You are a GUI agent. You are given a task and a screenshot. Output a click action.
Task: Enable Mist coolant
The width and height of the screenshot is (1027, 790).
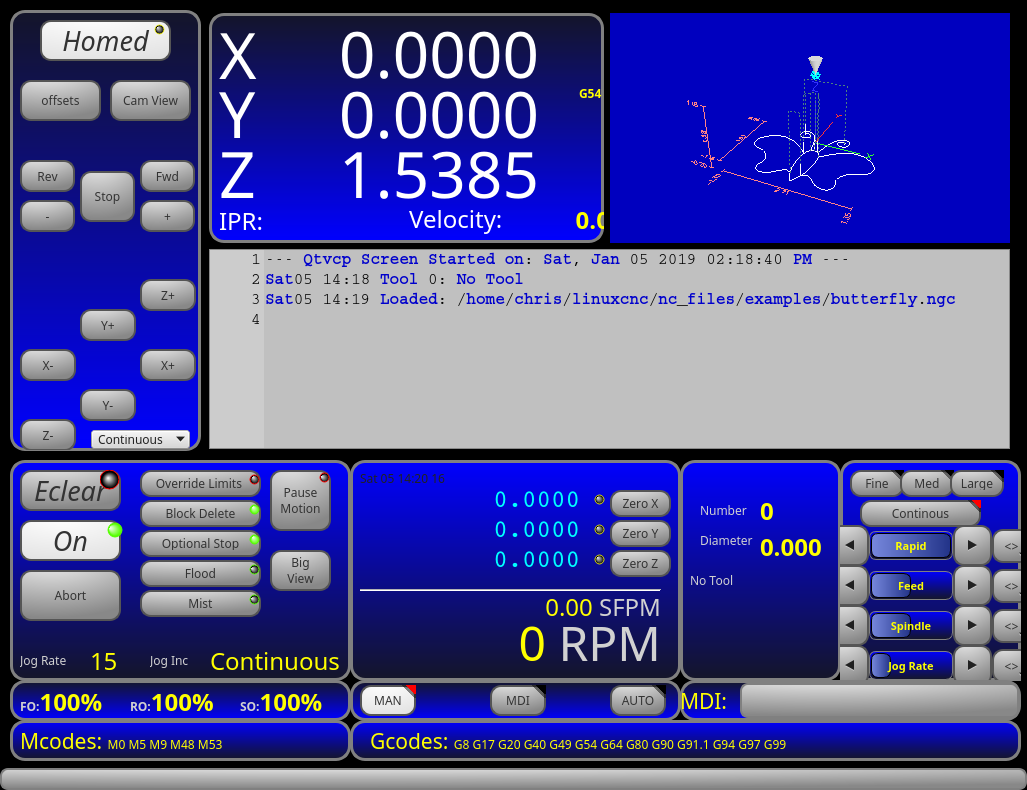point(200,603)
